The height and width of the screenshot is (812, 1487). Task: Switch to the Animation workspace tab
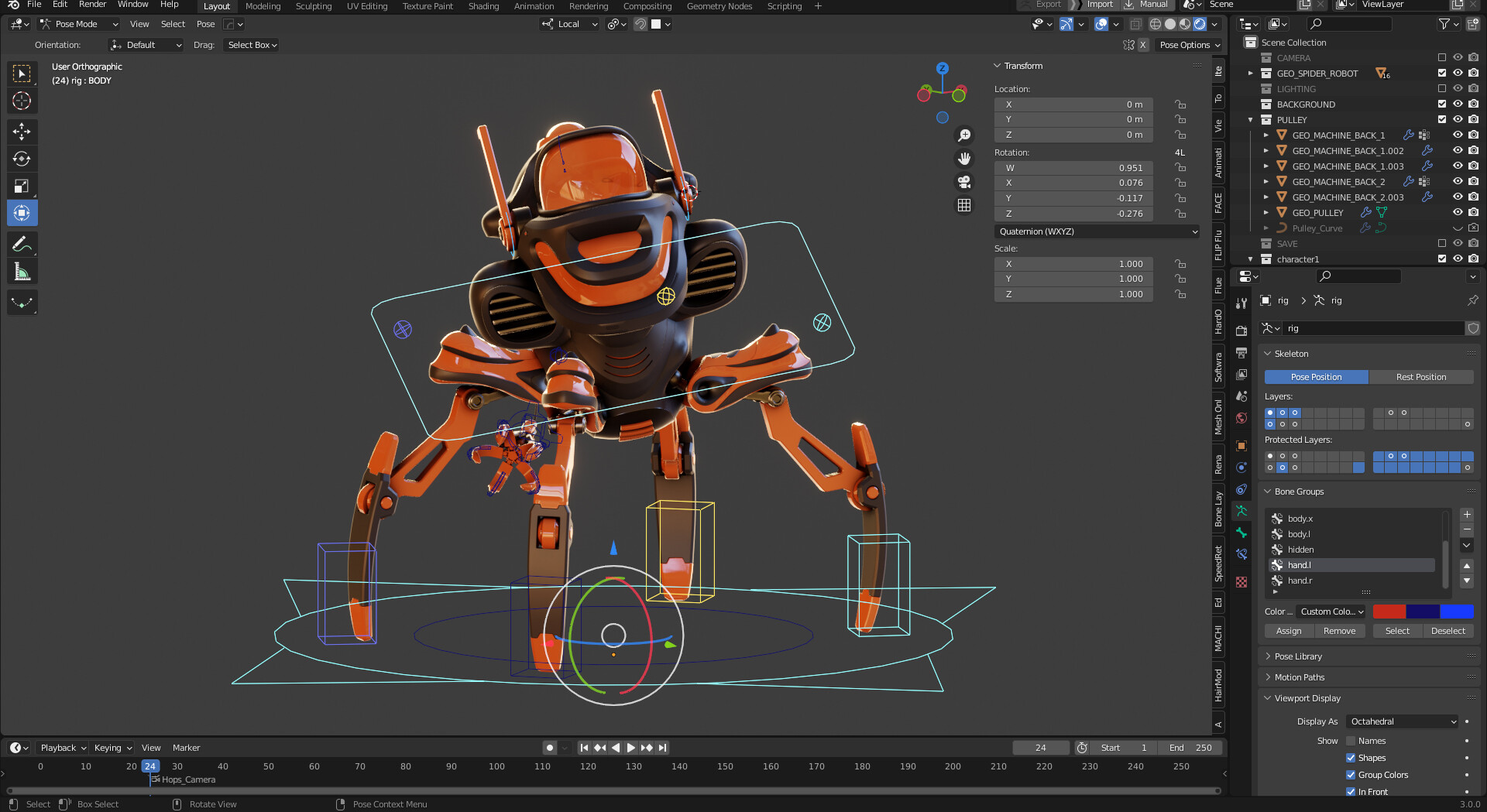[534, 6]
